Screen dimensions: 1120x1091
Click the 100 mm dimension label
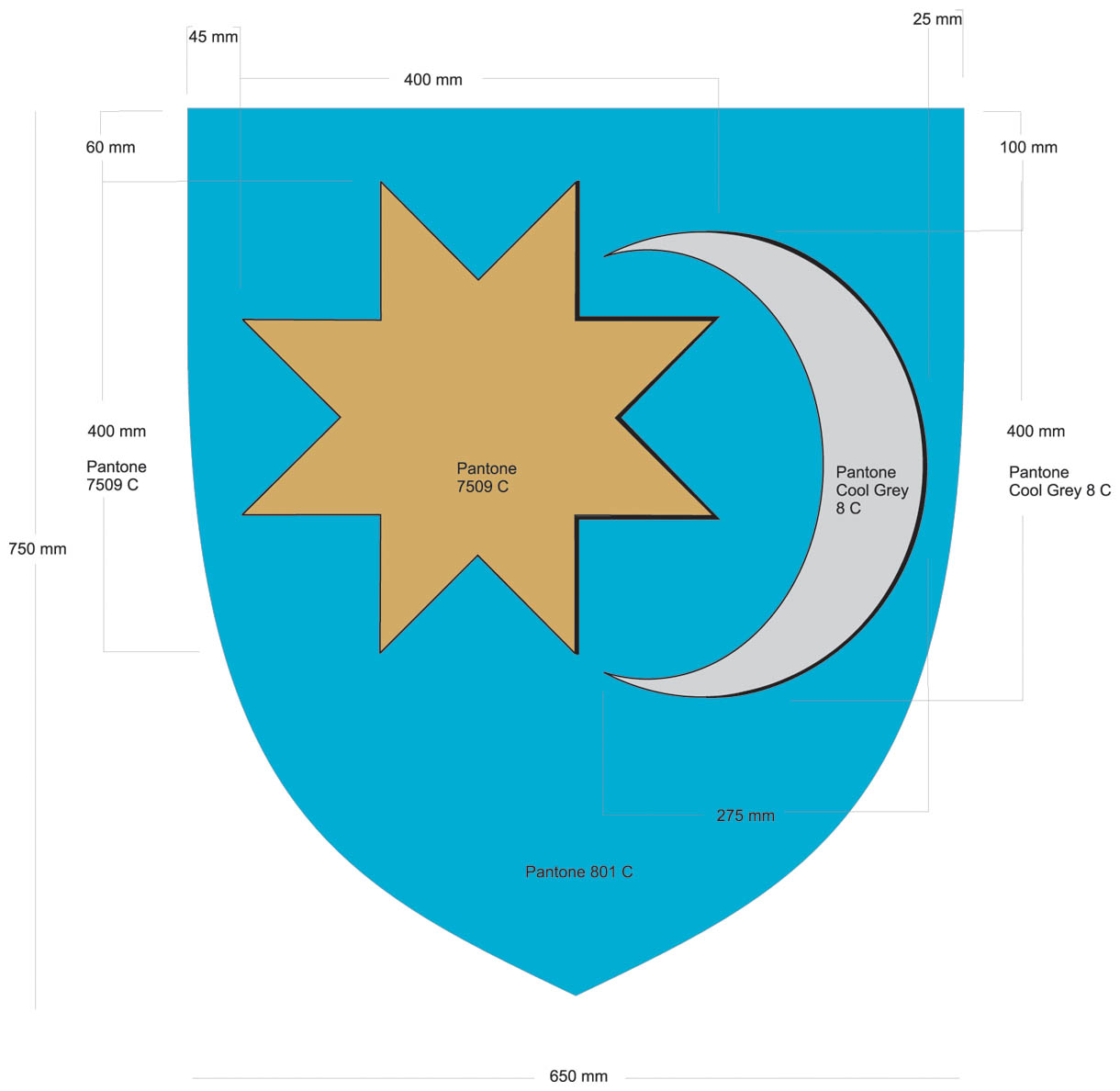point(1028,148)
